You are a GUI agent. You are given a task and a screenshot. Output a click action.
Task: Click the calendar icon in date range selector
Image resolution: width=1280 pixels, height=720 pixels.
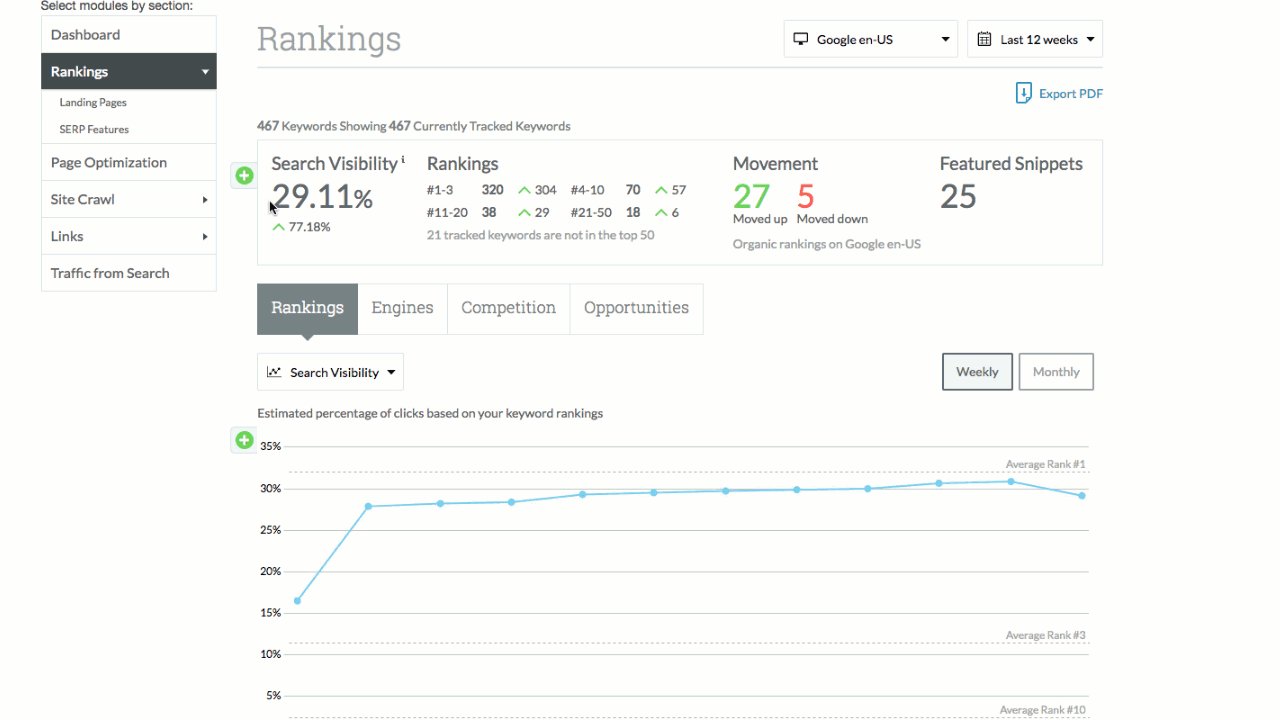click(984, 40)
